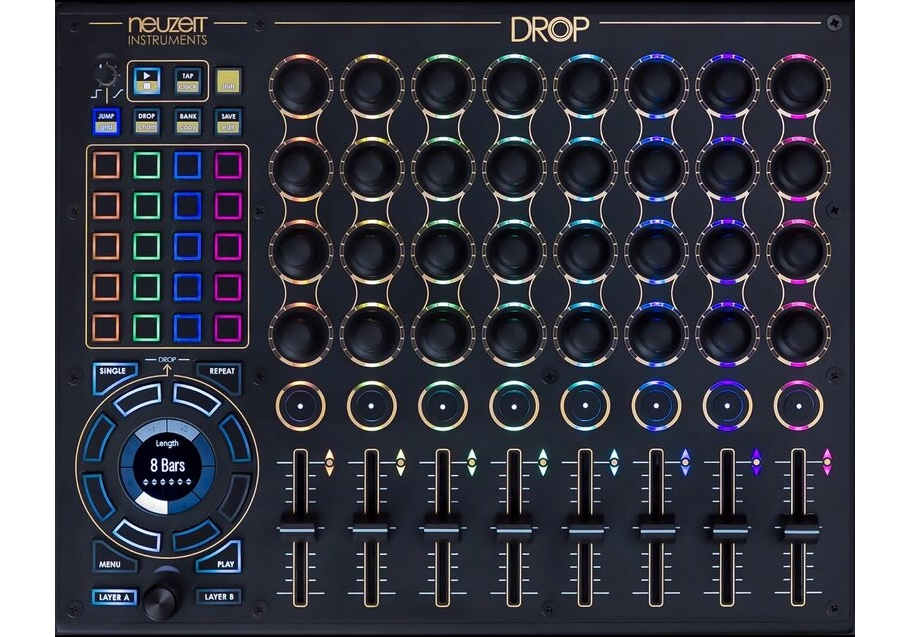Grab the eighth (magenta) channel fader cap
Image resolution: width=910 pixels, height=637 pixels.
(x=799, y=528)
